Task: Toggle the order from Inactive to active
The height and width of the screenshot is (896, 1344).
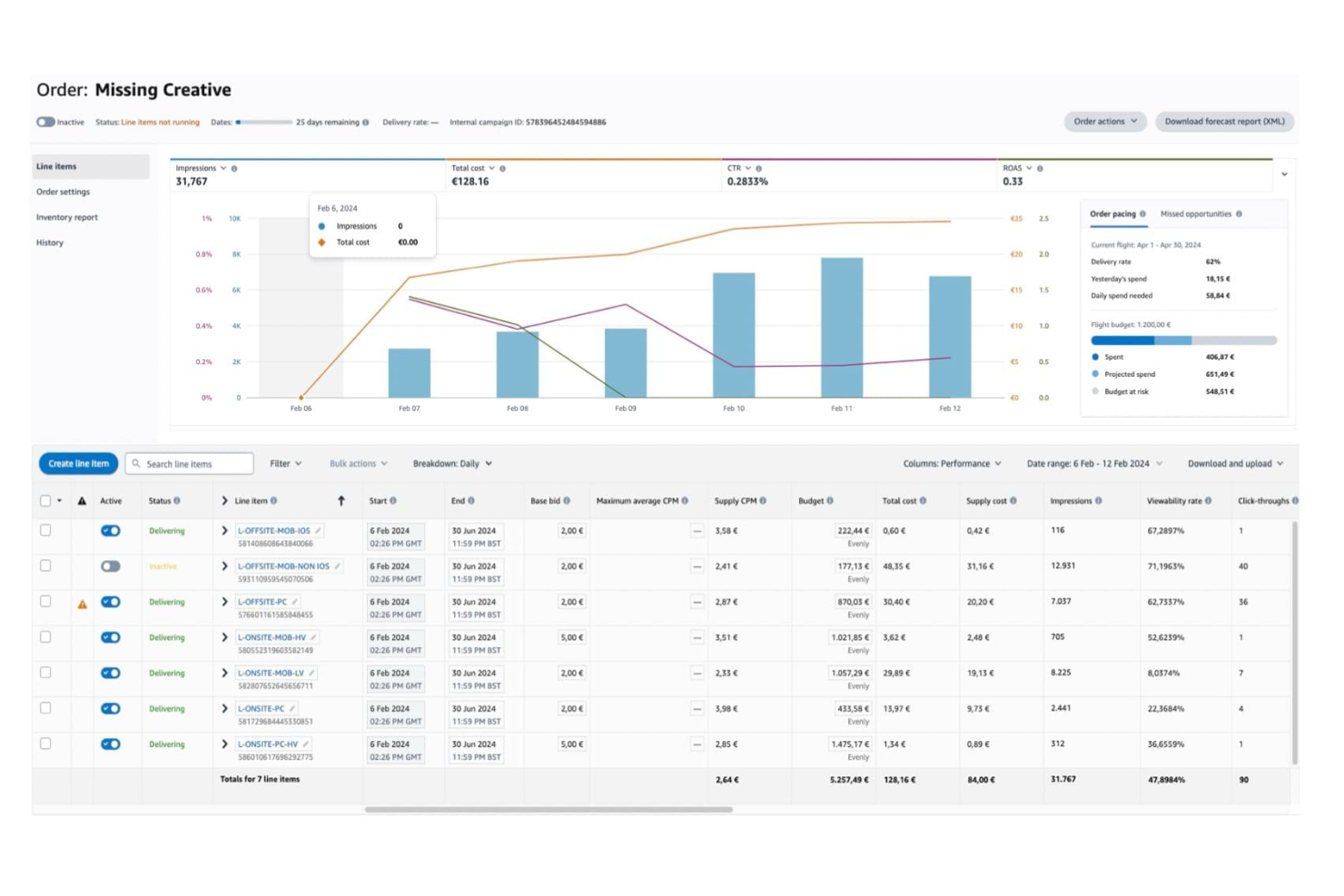Action: (x=46, y=122)
